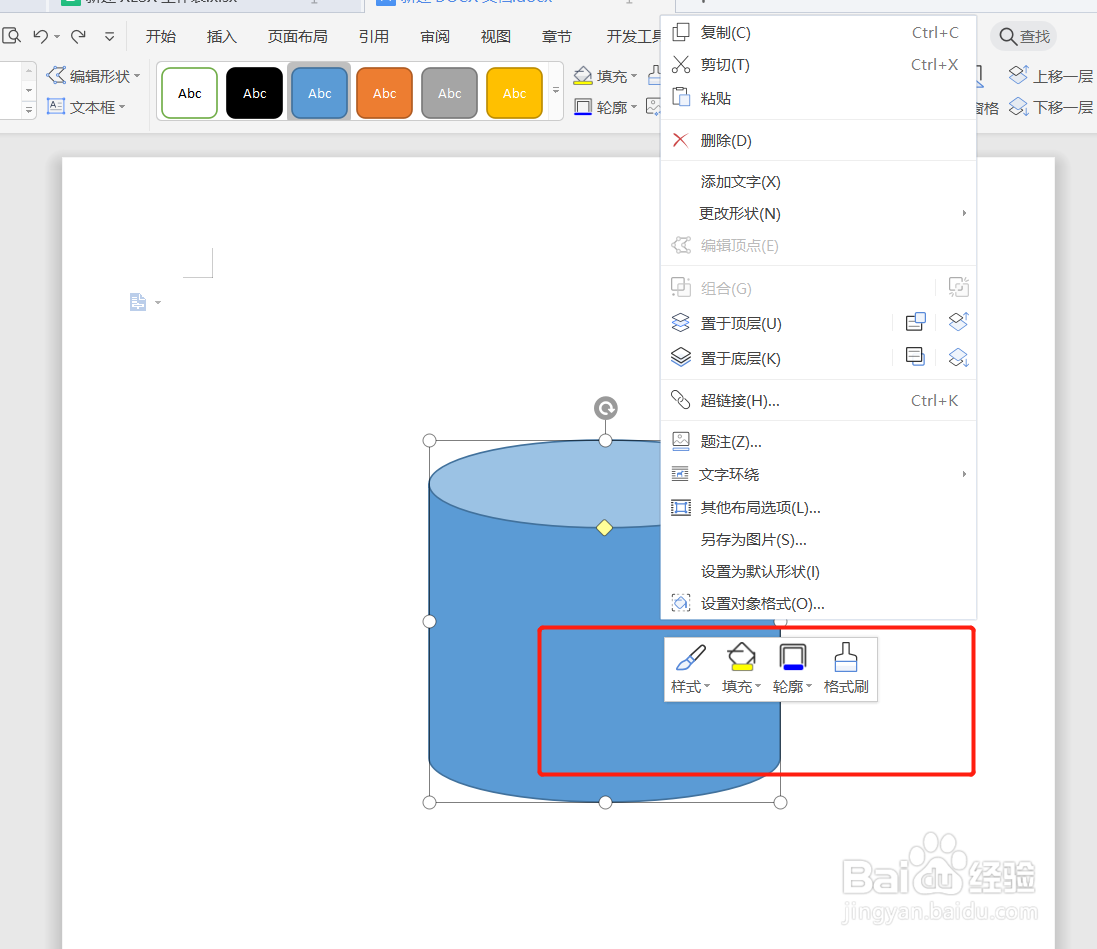Apply the white outlined Abc shape style
This screenshot has width=1097, height=949.
190,93
